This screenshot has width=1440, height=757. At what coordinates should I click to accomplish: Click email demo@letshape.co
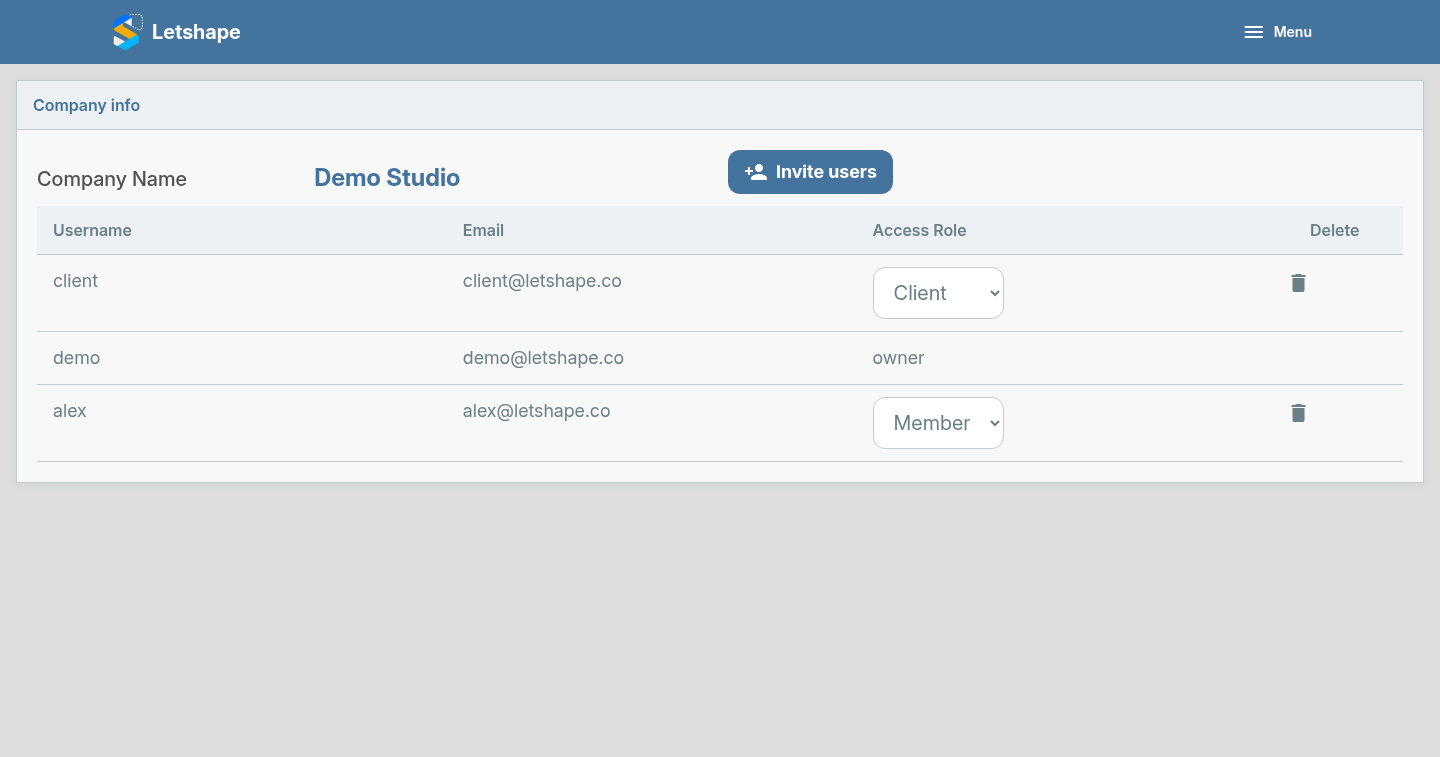pyautogui.click(x=543, y=358)
